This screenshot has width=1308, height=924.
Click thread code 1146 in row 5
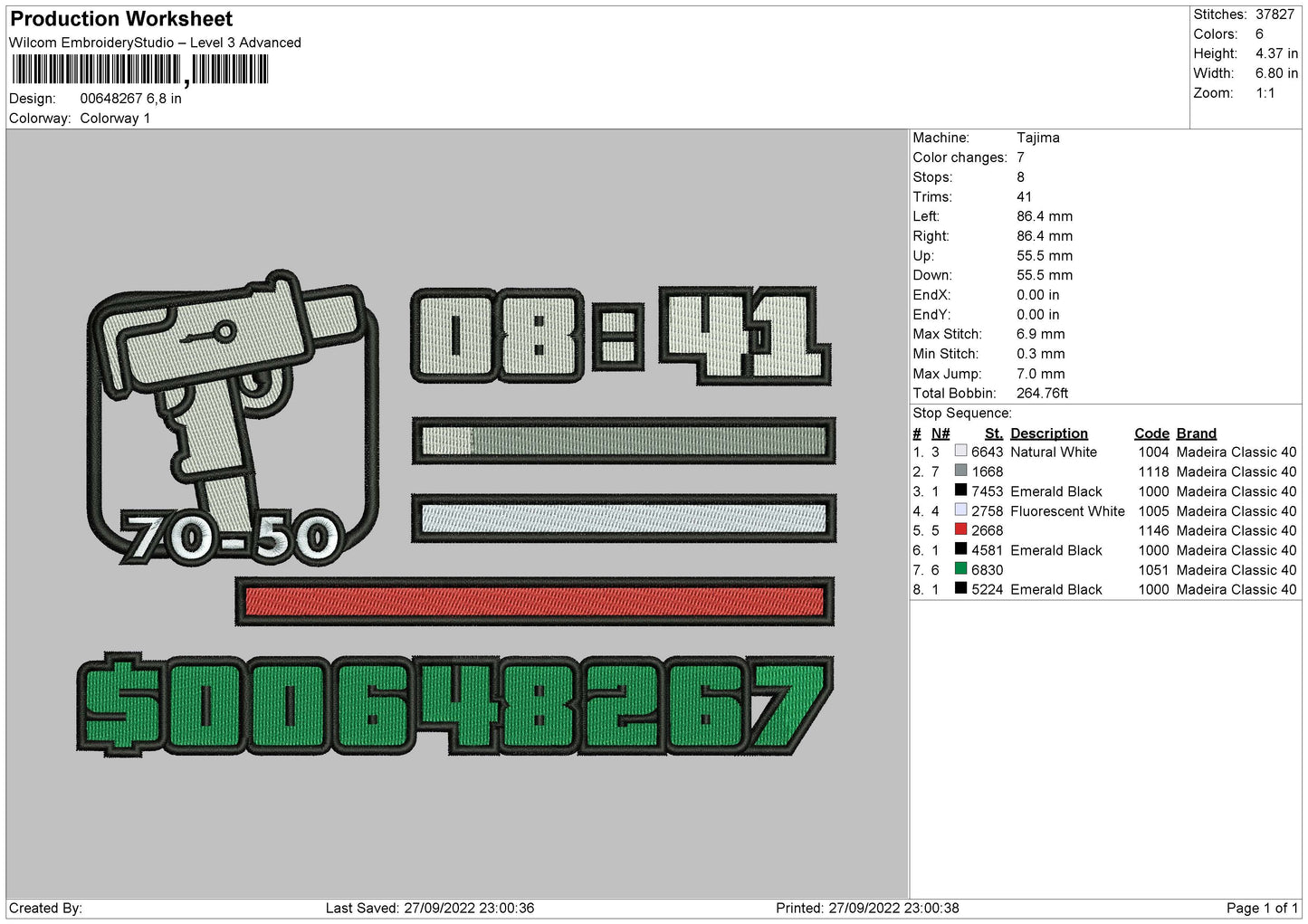(x=1153, y=530)
